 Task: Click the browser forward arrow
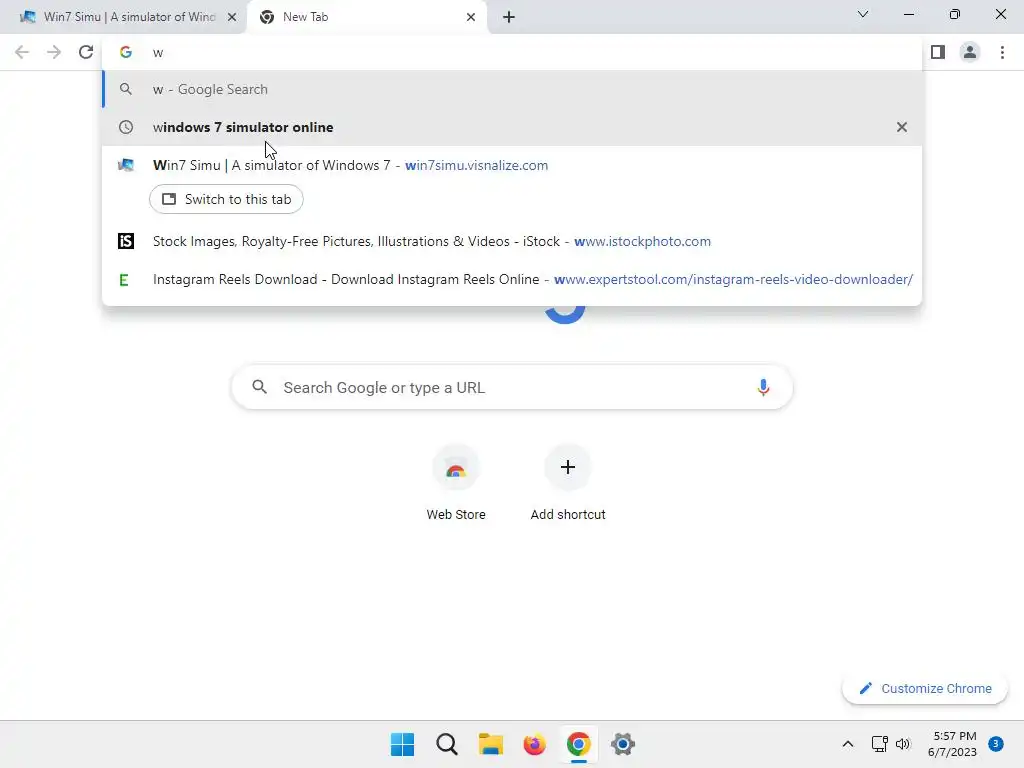tap(54, 52)
